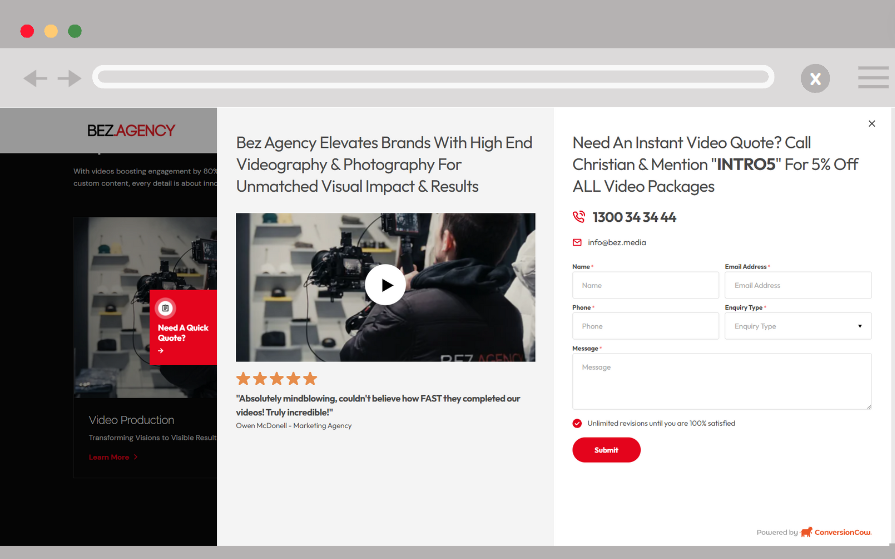
Task: Open the browser hamburger menu
Action: (x=873, y=78)
